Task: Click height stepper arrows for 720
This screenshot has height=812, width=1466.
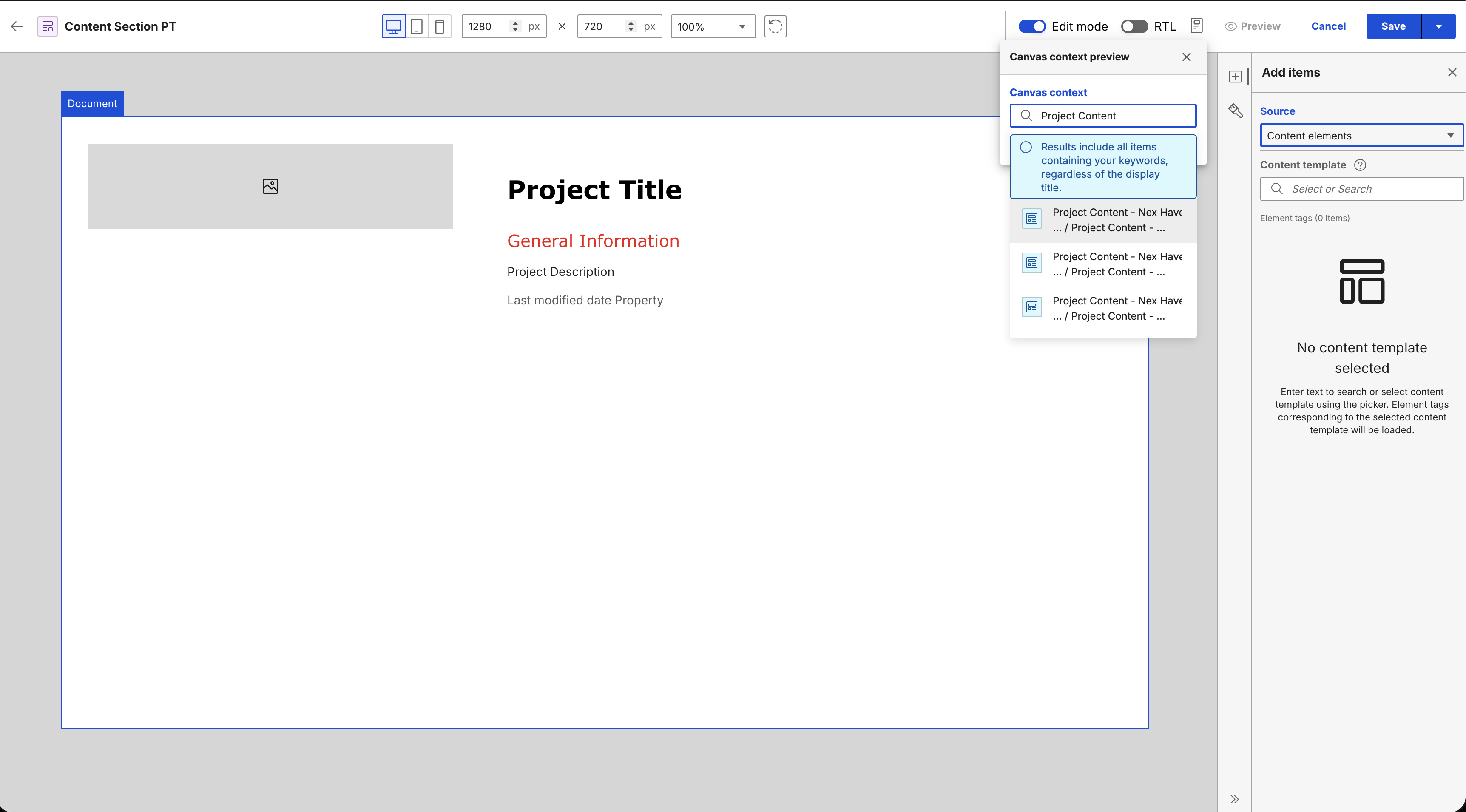Action: pyautogui.click(x=631, y=26)
